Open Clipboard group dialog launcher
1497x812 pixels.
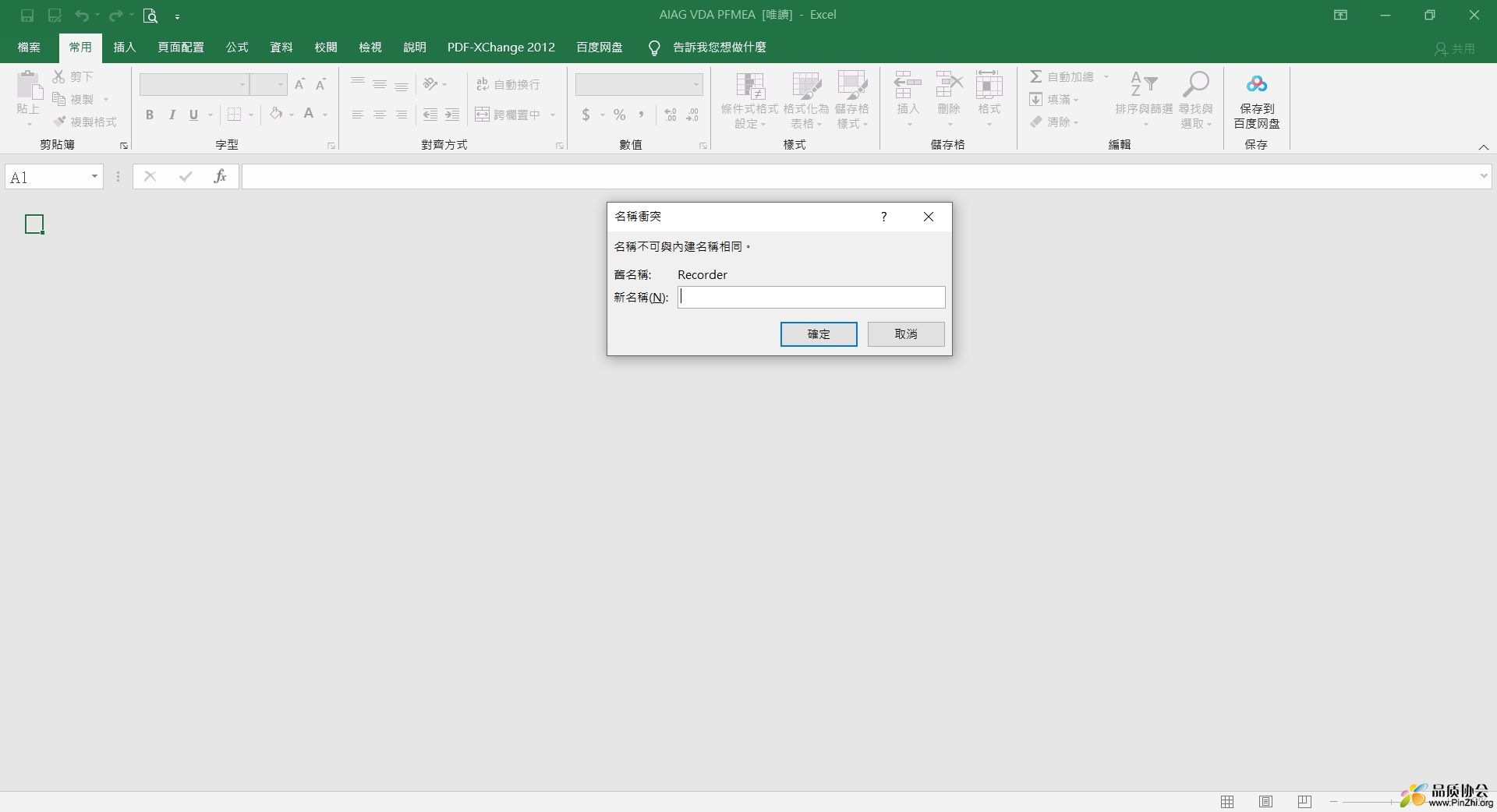[123, 146]
